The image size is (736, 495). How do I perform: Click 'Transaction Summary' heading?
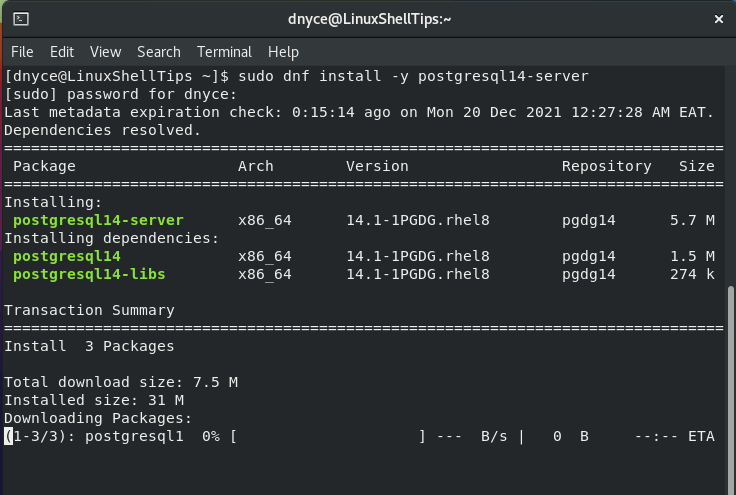click(x=89, y=310)
